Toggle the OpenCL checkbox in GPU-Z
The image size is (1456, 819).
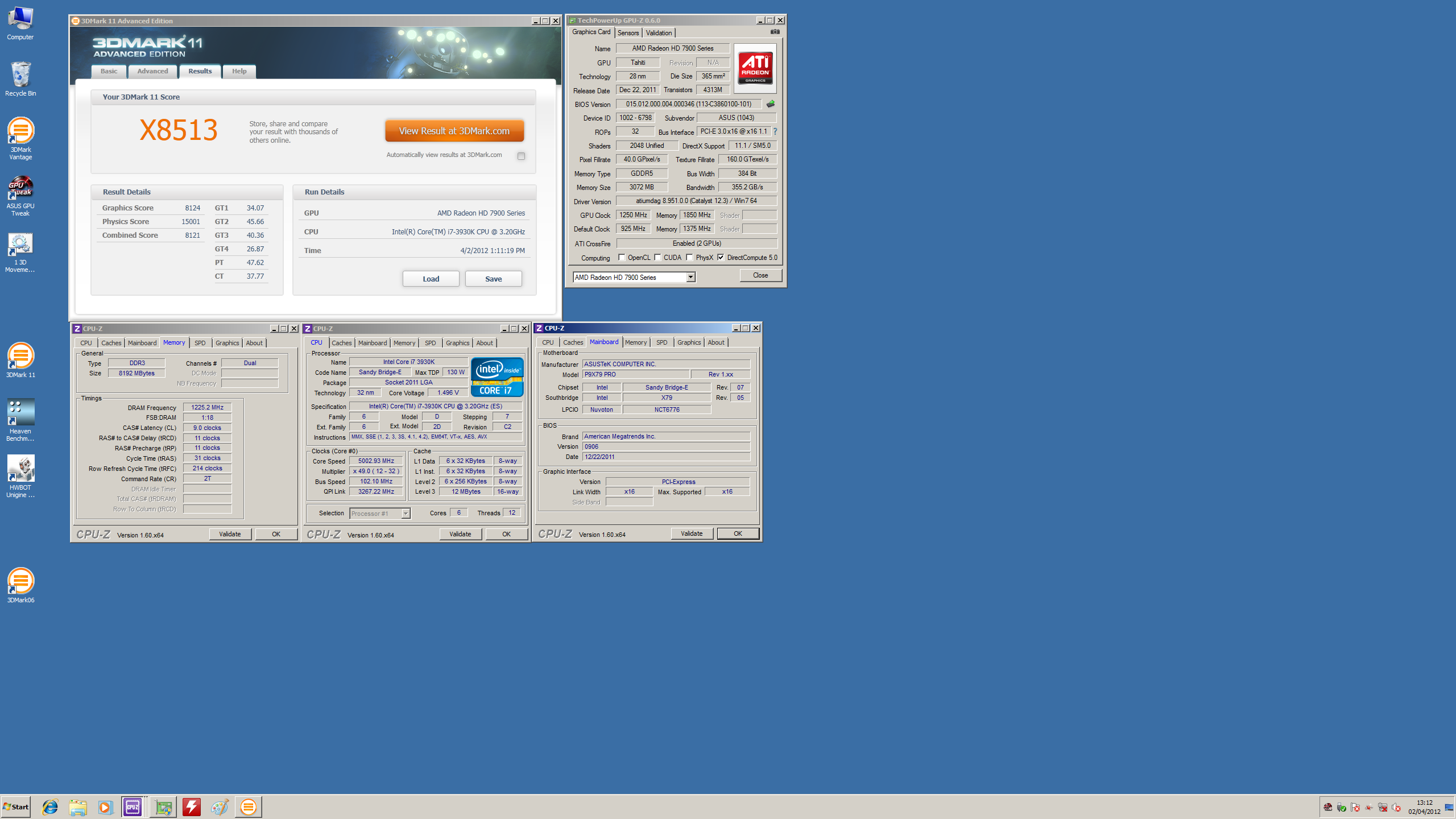coord(622,258)
